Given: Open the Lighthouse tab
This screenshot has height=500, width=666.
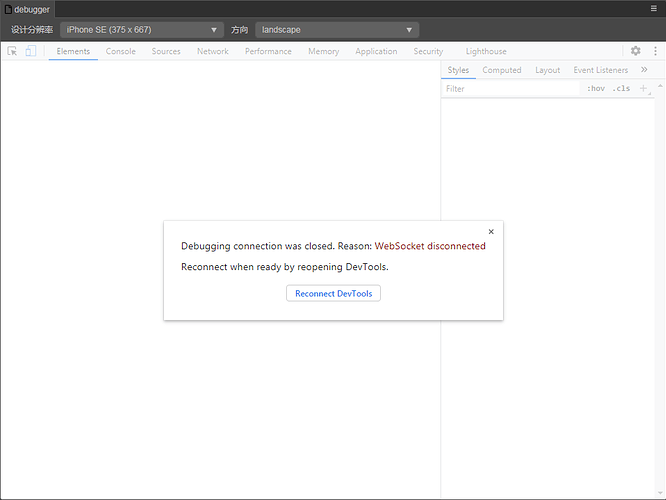Looking at the screenshot, I should (486, 51).
